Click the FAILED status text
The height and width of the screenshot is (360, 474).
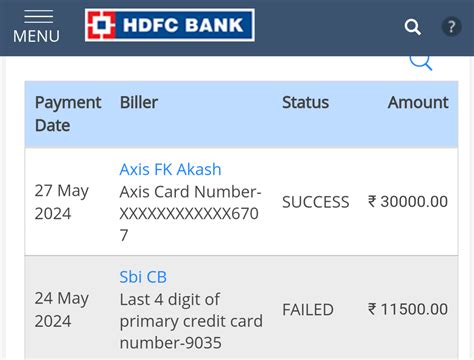tap(308, 310)
